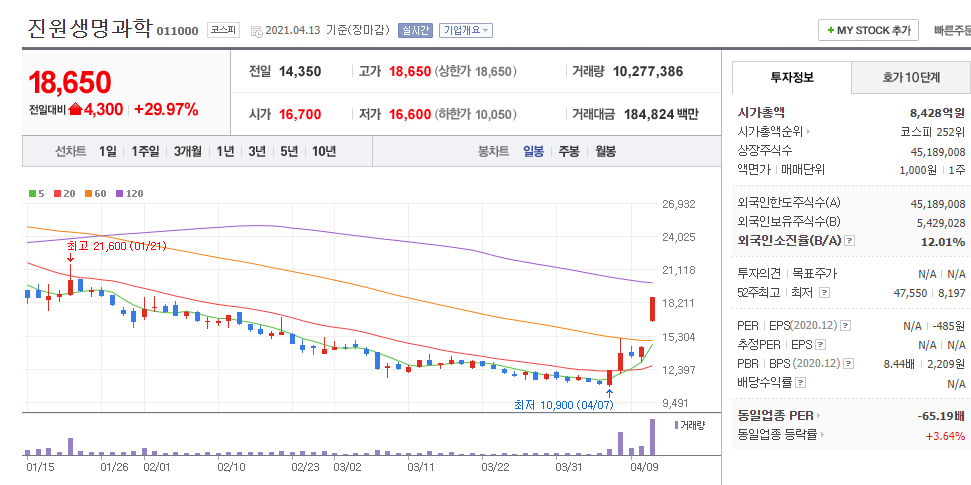
Task: Show the 월봉 monthly candle chart
Action: coord(606,151)
